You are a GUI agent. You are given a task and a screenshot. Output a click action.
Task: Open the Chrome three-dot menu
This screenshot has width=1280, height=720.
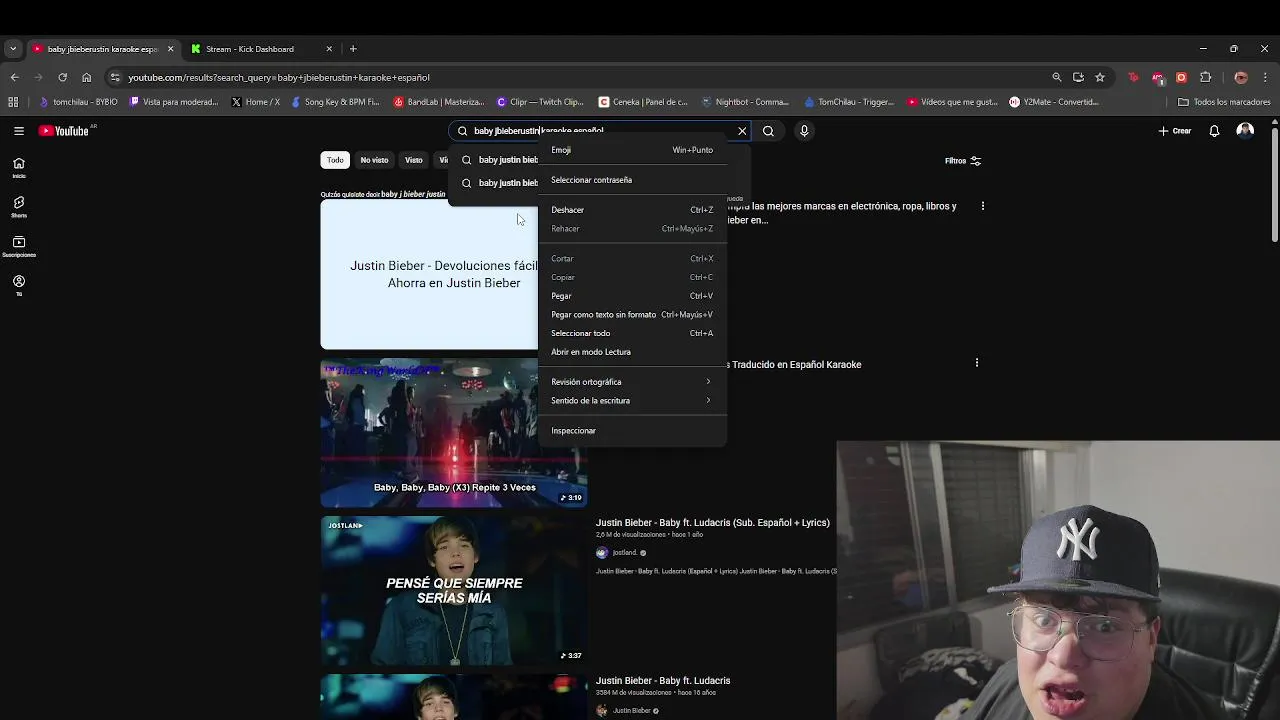coord(1265,77)
